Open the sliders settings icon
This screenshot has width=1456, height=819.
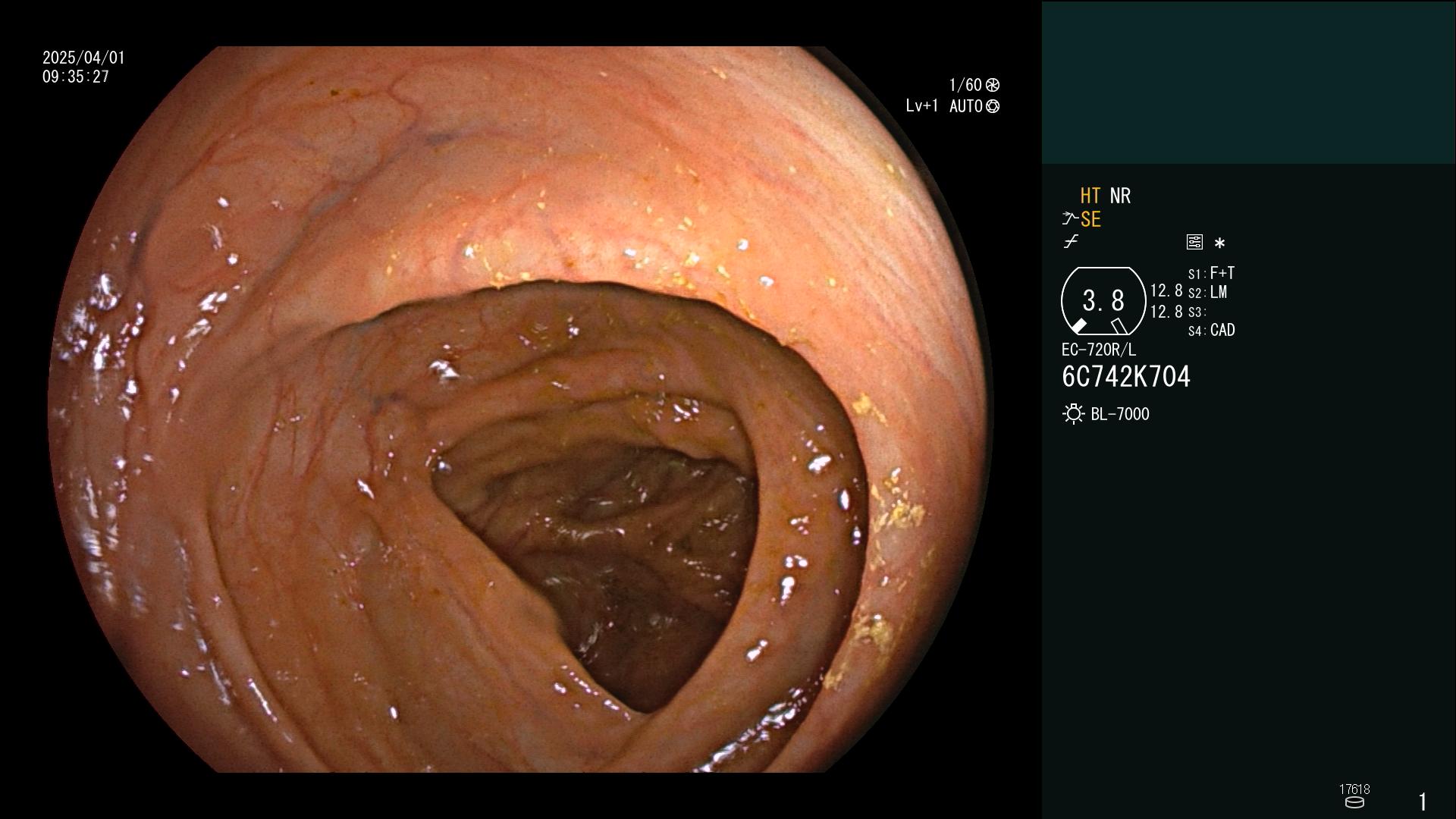point(1194,242)
